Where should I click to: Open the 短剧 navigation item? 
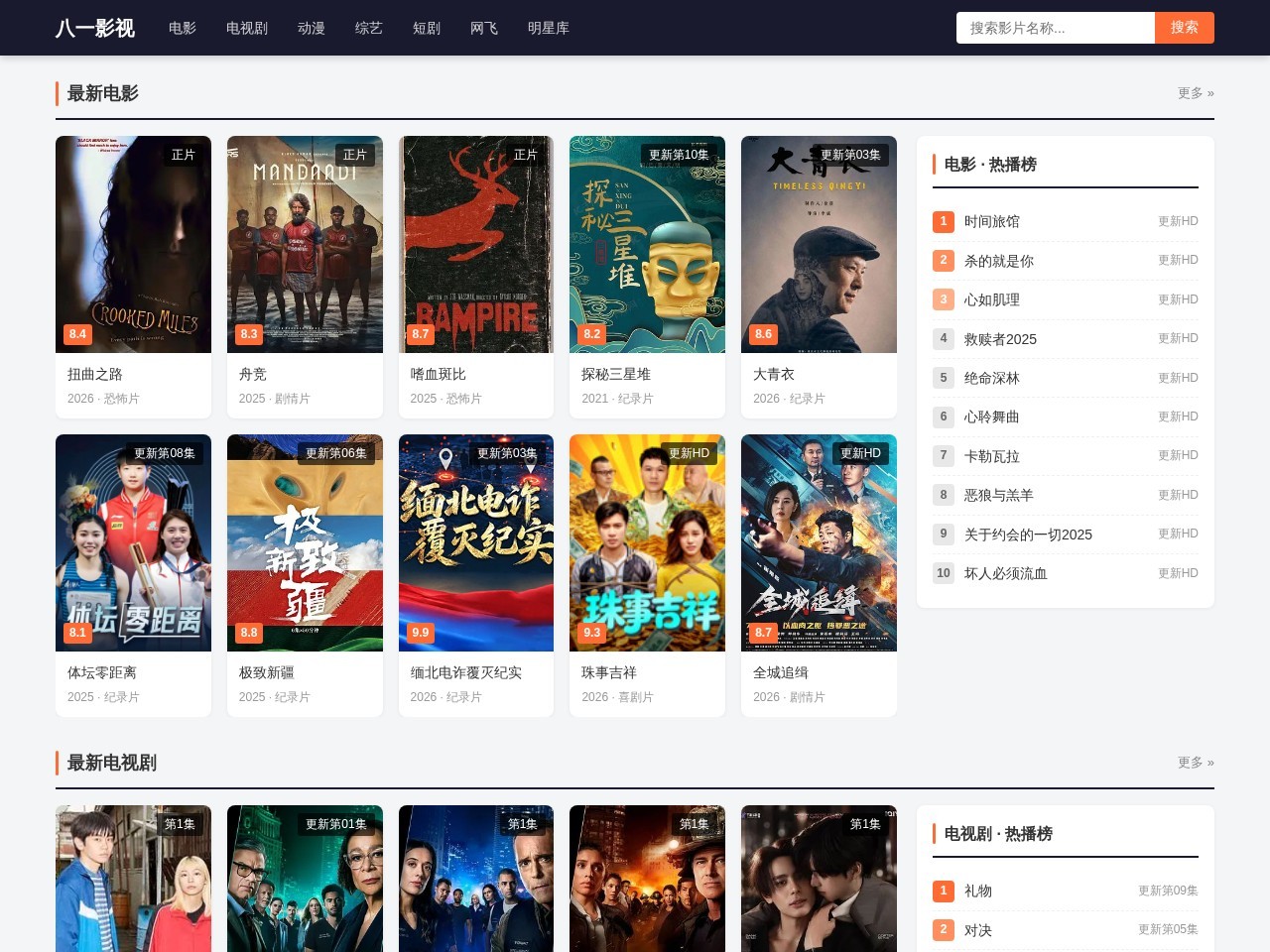[x=427, y=28]
